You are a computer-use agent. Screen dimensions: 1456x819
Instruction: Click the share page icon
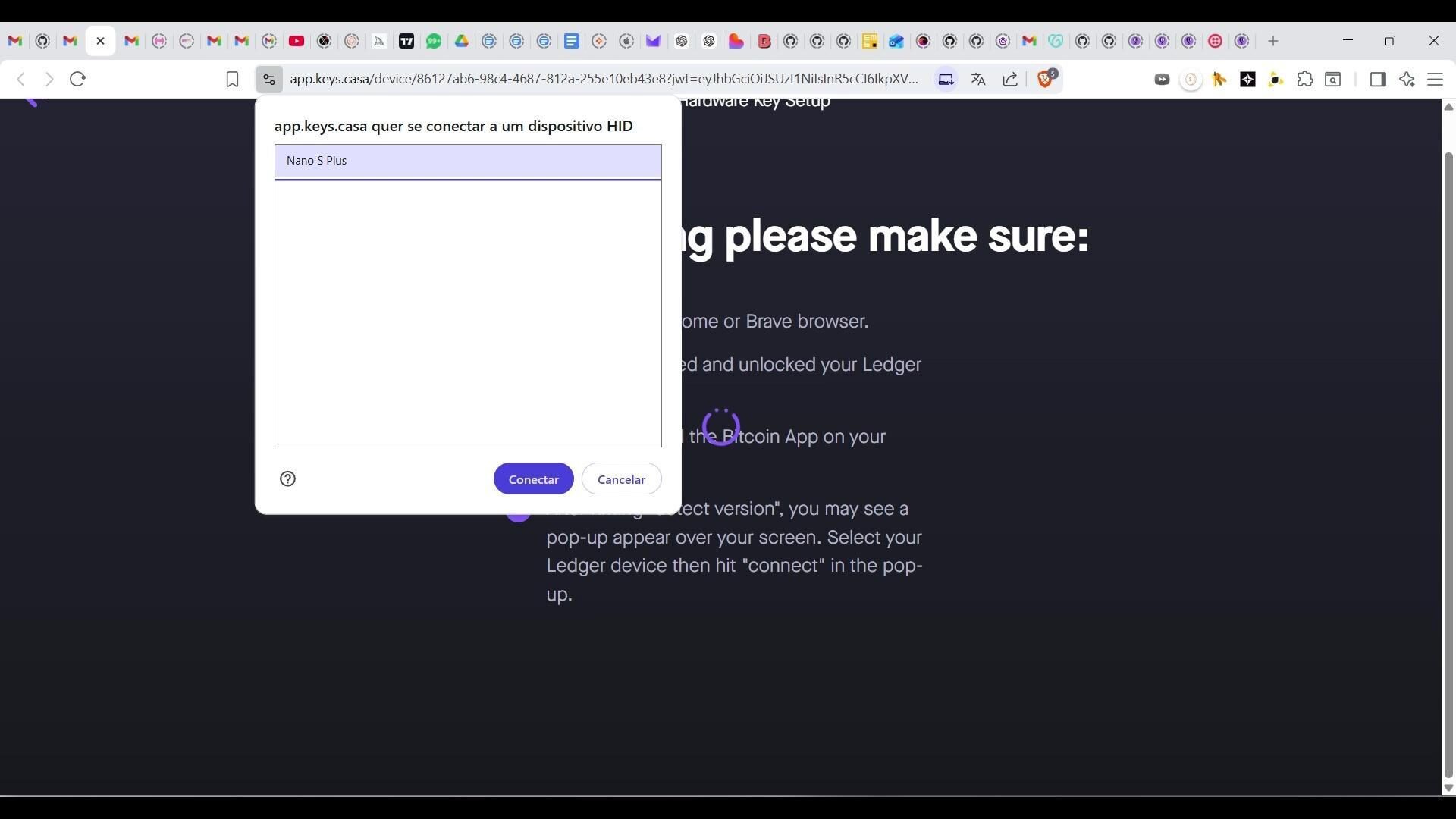tap(1010, 79)
